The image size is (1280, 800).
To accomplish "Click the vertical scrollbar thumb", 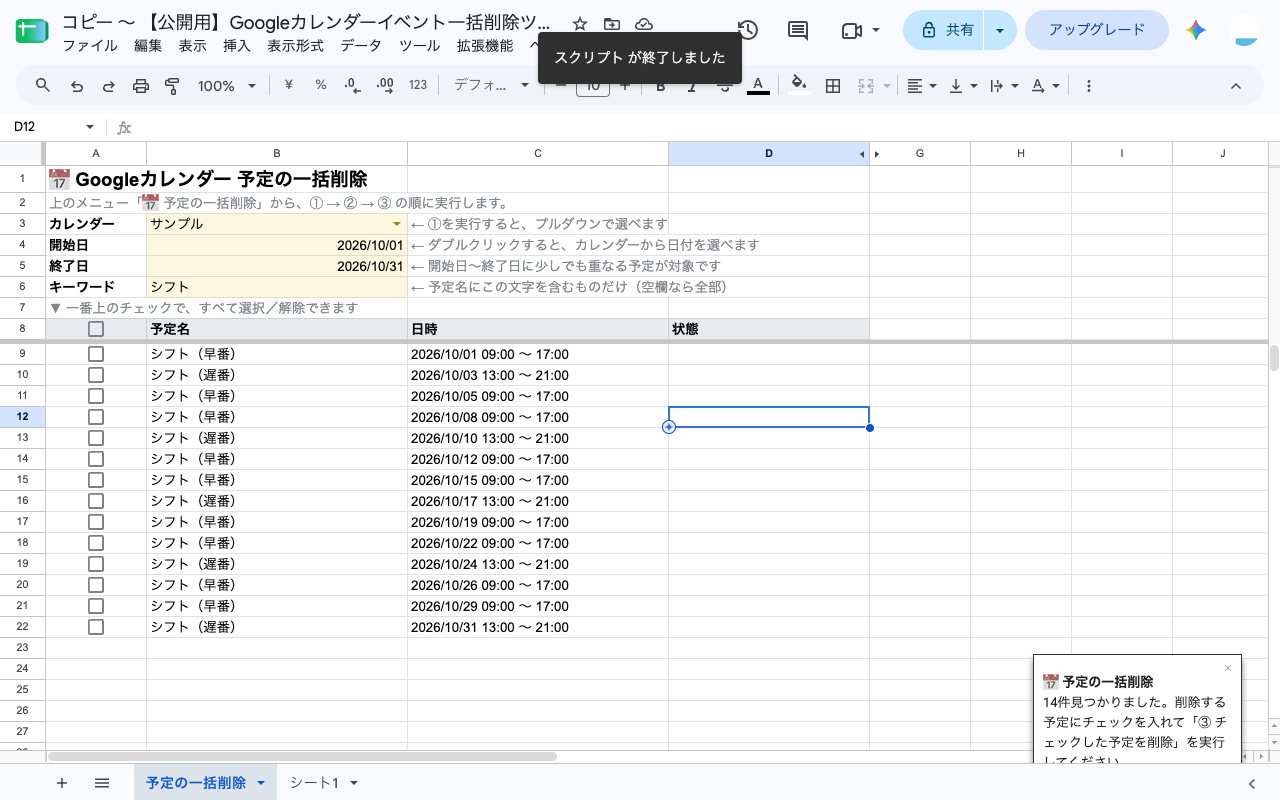I will [x=1274, y=358].
